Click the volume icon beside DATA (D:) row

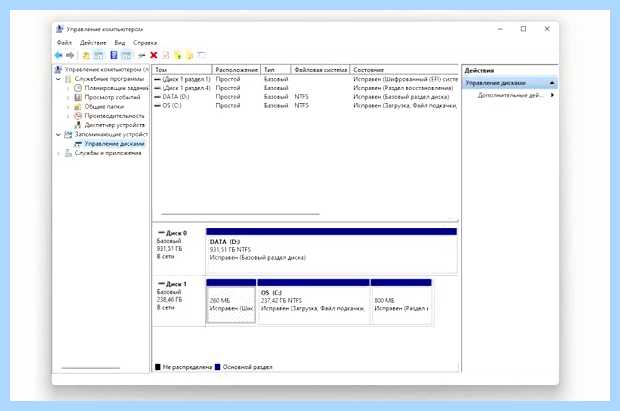point(157,97)
